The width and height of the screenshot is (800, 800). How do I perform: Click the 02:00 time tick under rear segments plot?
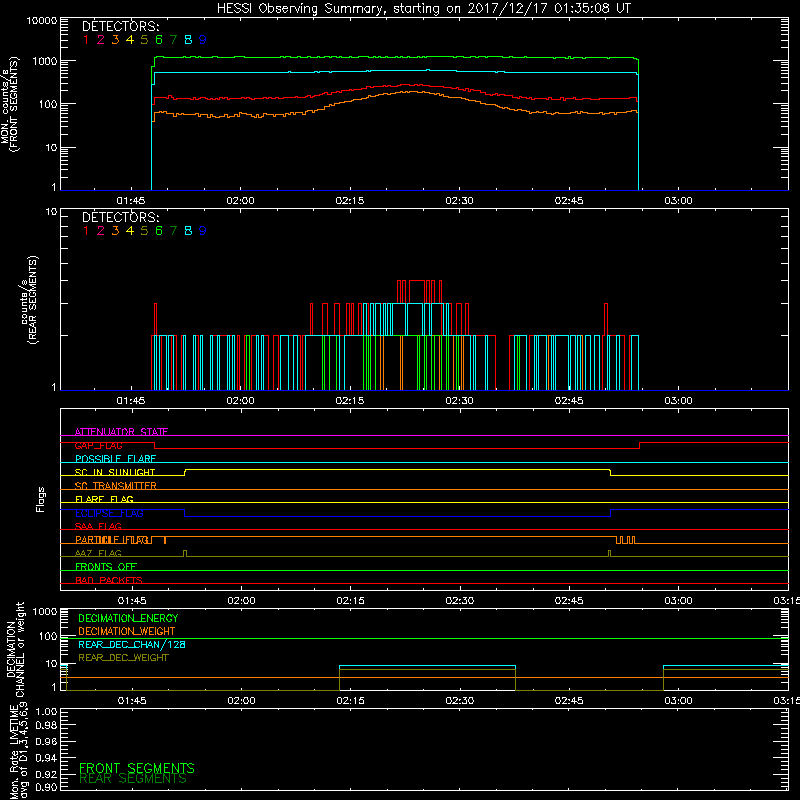[241, 401]
